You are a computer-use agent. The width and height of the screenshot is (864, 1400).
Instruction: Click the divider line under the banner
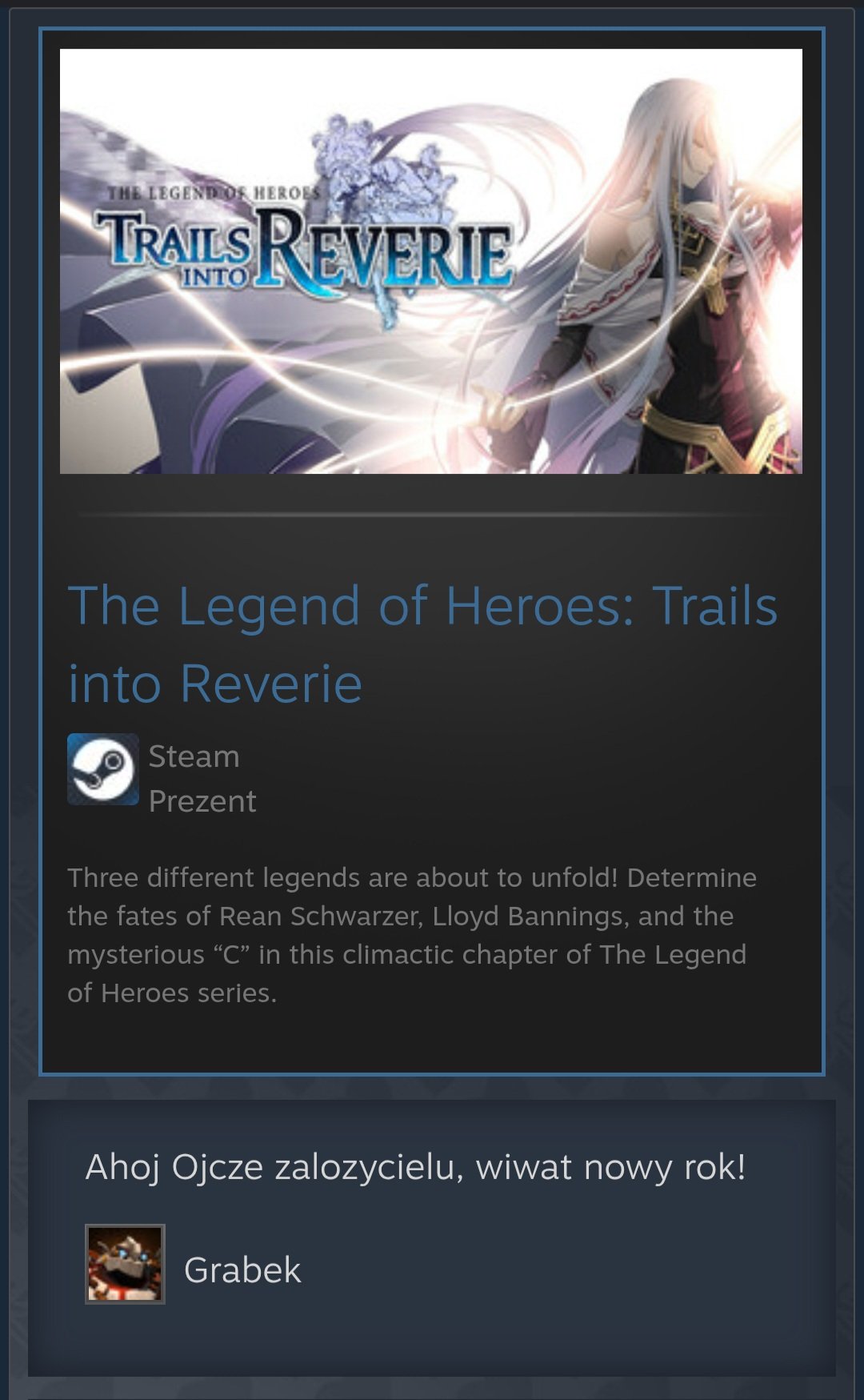pyautogui.click(x=431, y=515)
